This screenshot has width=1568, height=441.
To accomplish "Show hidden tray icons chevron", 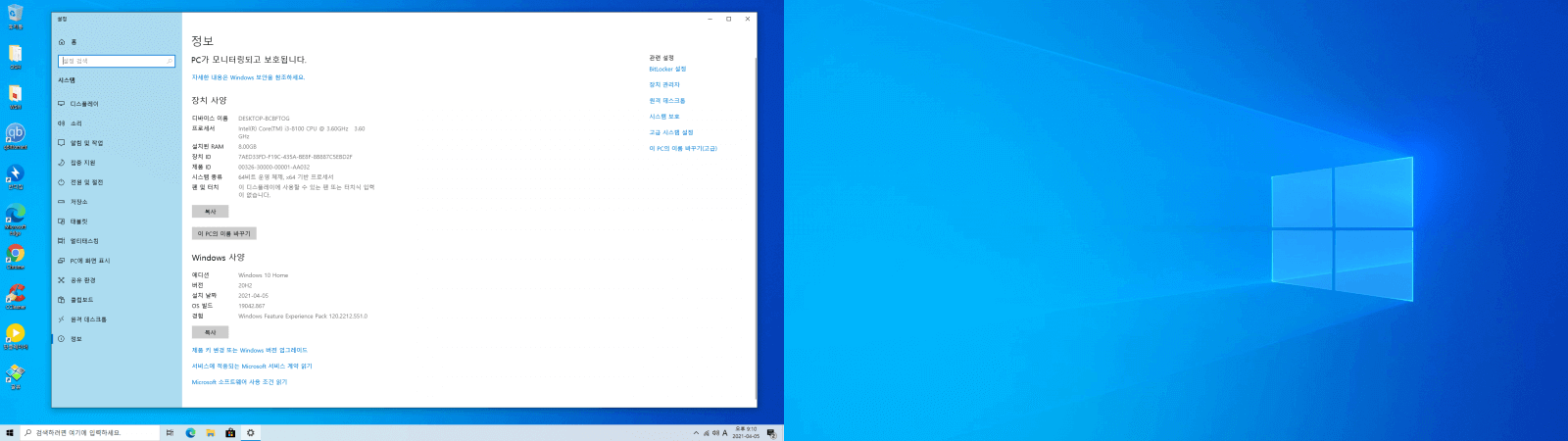I will click(696, 433).
